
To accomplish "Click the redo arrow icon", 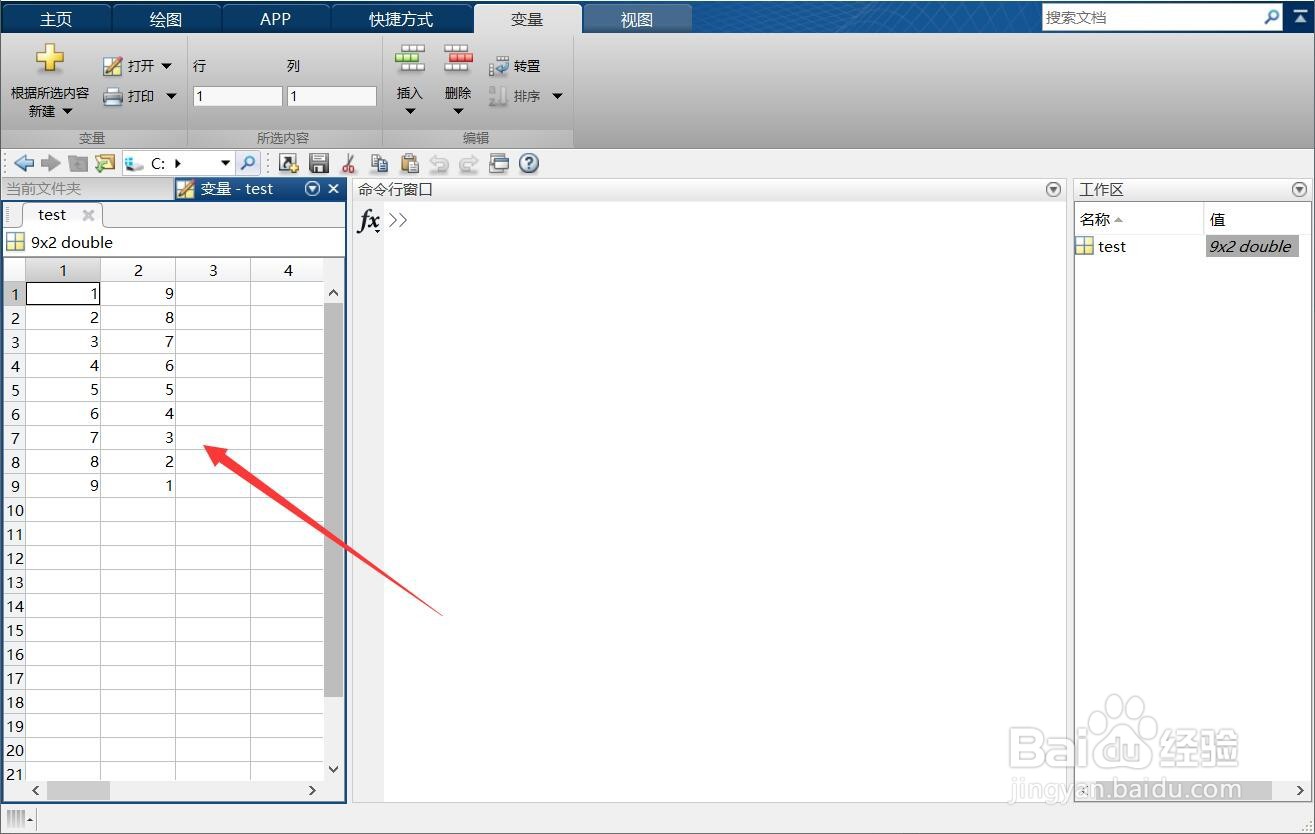I will (469, 163).
